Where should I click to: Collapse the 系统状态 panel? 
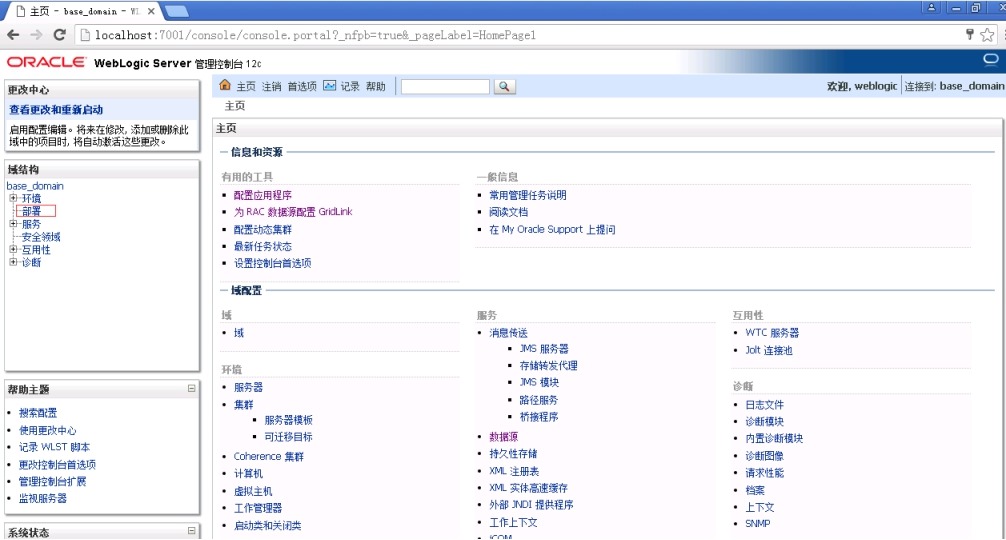[x=191, y=531]
